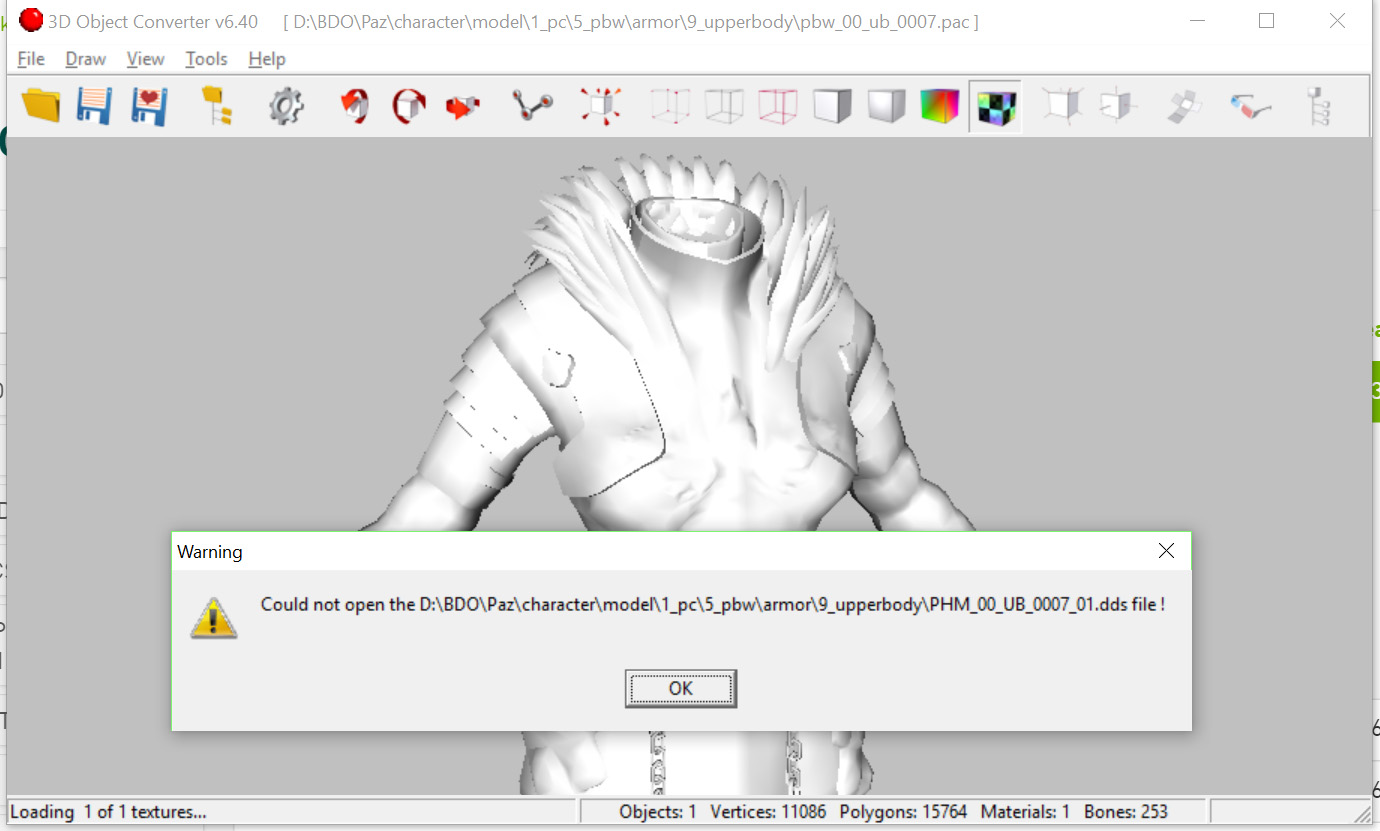The width and height of the screenshot is (1380, 831).
Task: Toggle textured display mode off
Action: click(x=995, y=106)
